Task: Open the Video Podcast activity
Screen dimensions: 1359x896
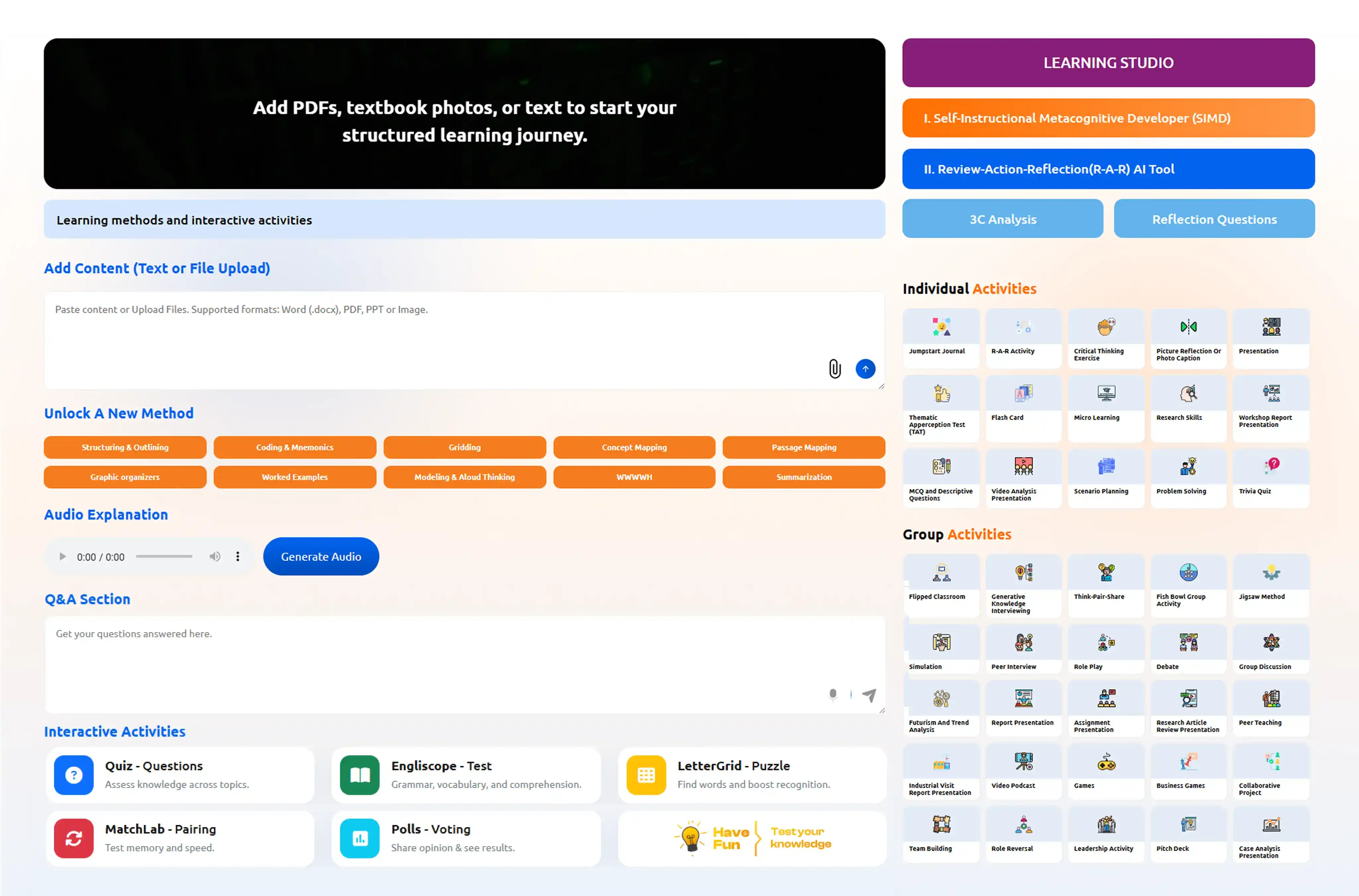Action: (1023, 770)
